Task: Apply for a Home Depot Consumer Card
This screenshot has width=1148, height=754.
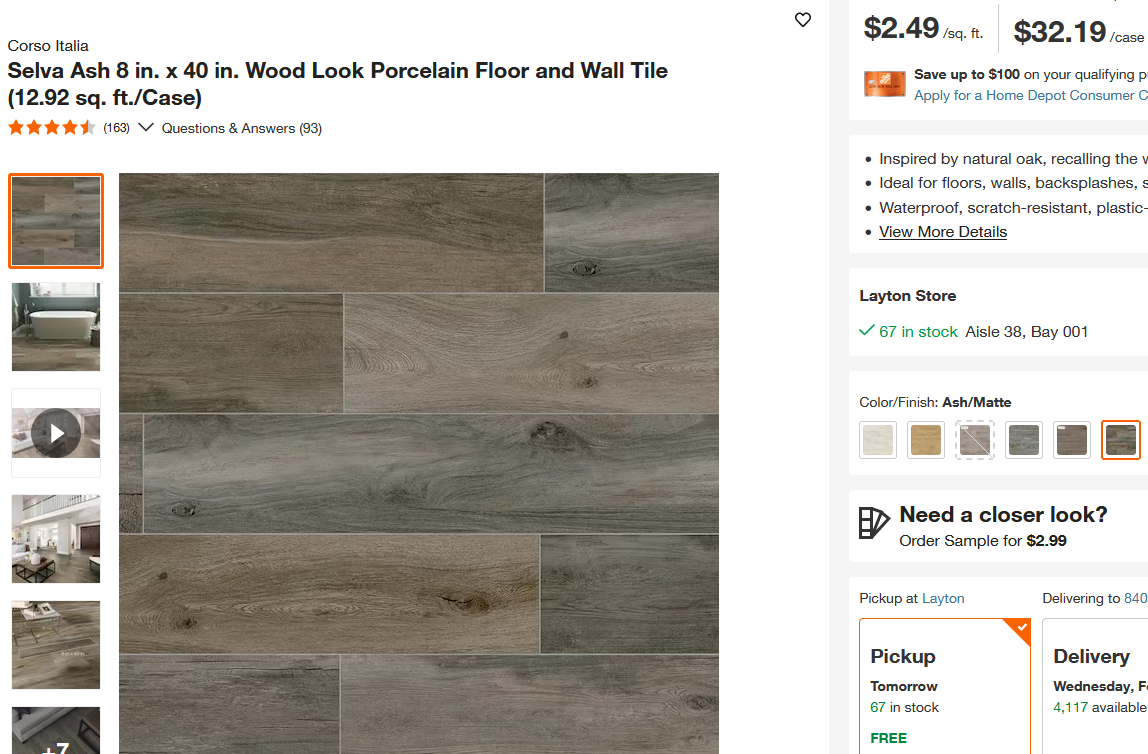Action: point(1030,95)
